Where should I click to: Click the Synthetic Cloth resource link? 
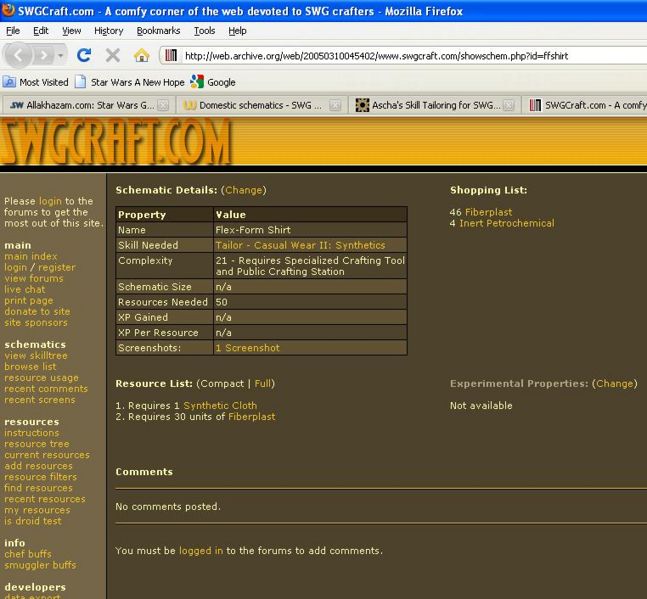tap(220, 406)
